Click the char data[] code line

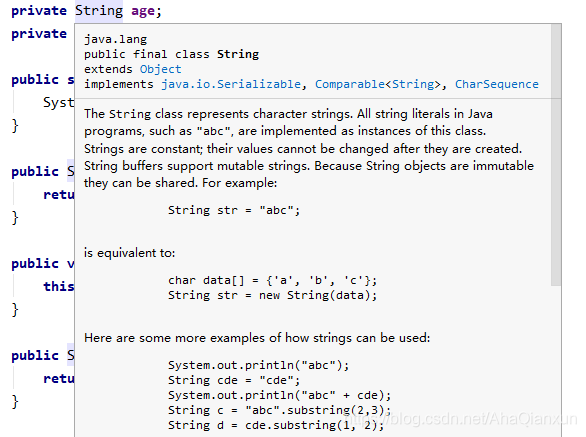[x=272, y=280]
